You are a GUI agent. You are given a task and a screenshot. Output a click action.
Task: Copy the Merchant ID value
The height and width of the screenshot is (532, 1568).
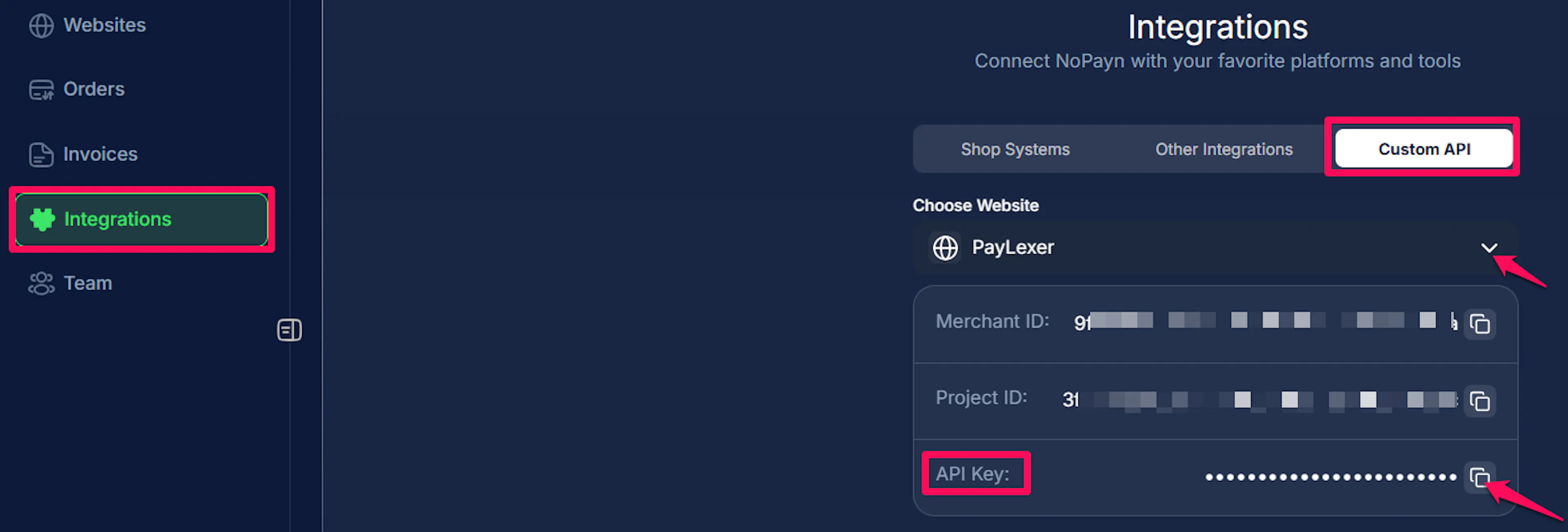coord(1480,324)
